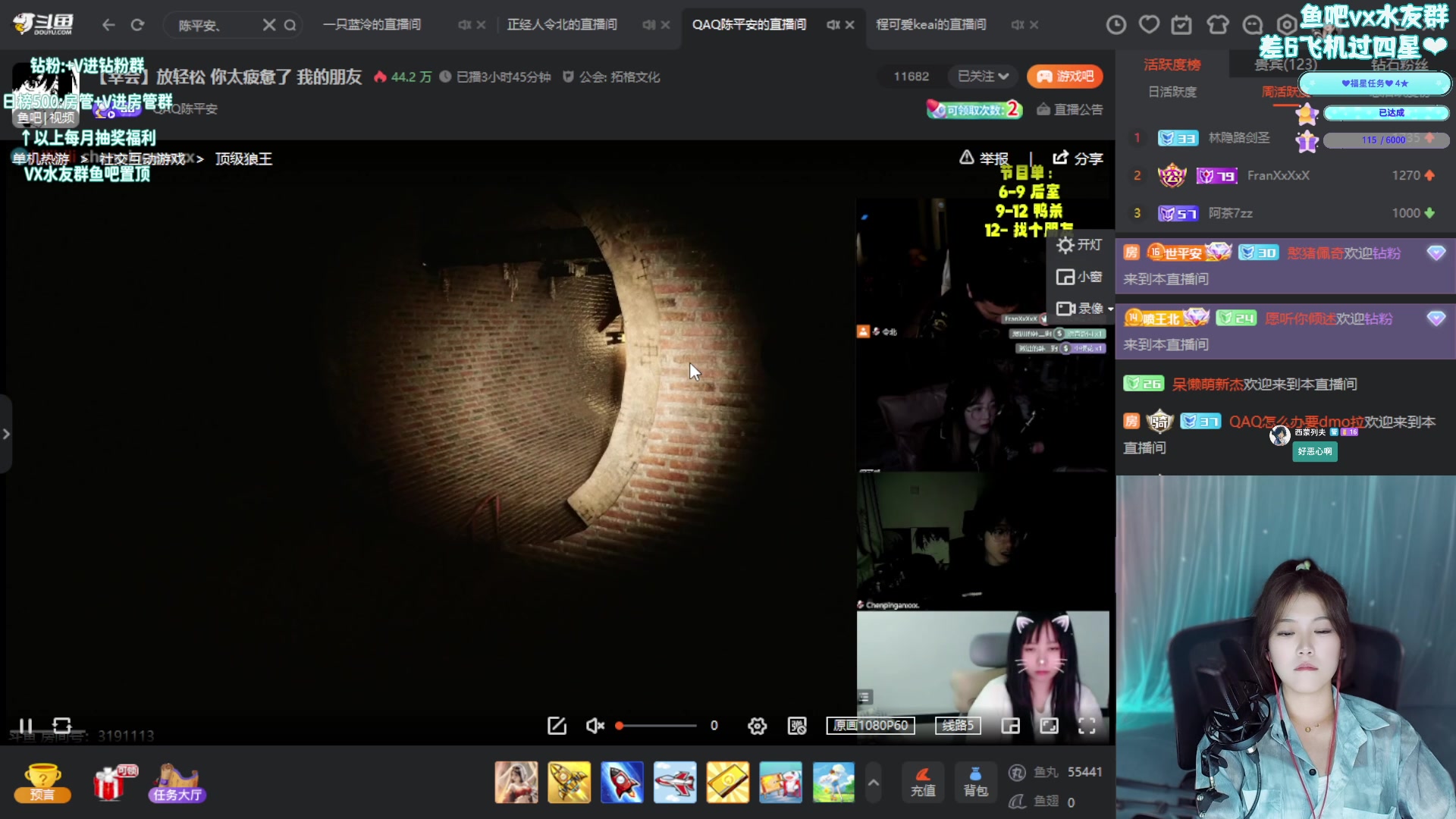Open the 预言 prediction trophy icon
This screenshot has width=1456, height=819.
click(43, 782)
